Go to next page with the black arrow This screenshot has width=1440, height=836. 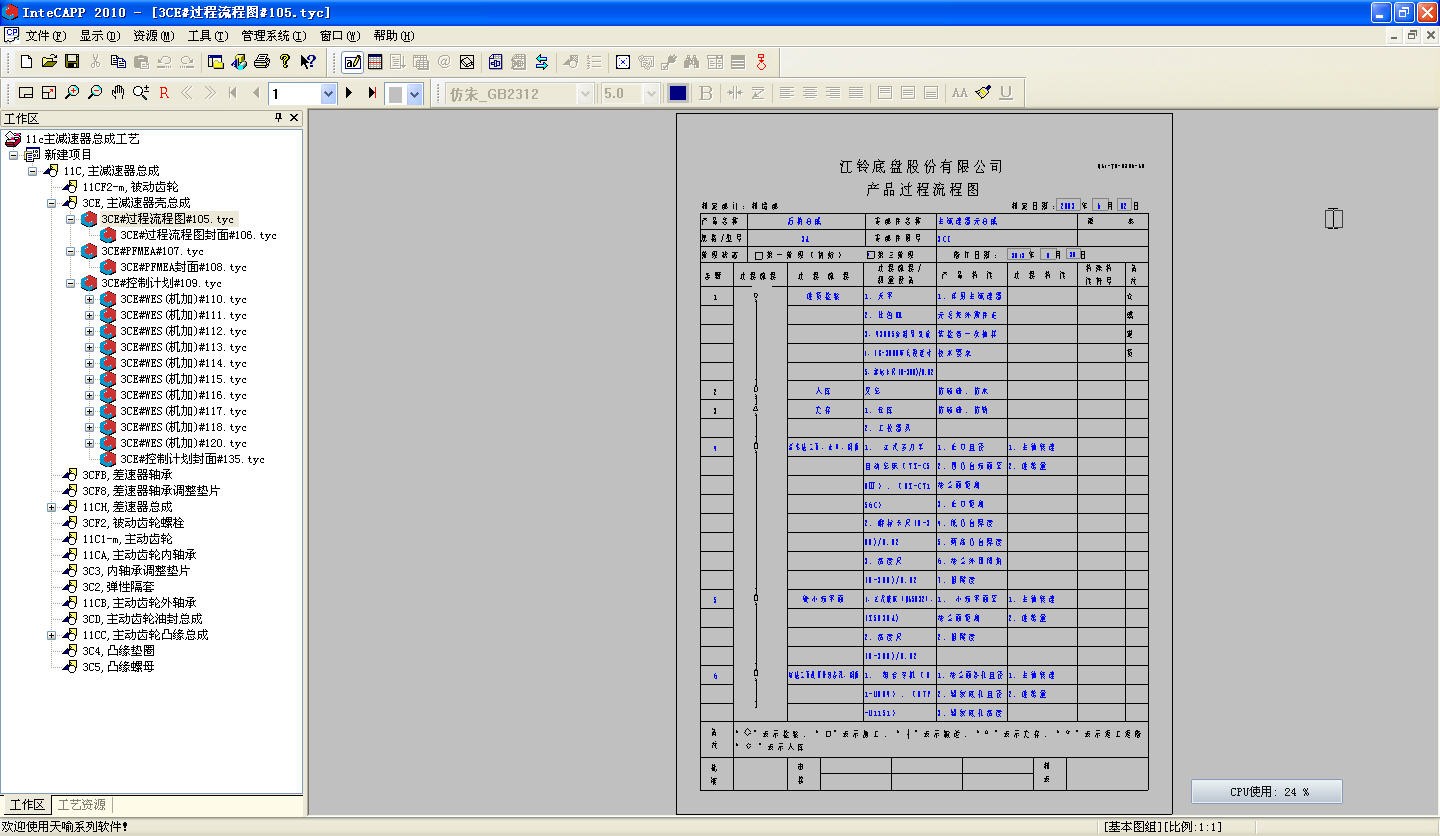[x=349, y=93]
